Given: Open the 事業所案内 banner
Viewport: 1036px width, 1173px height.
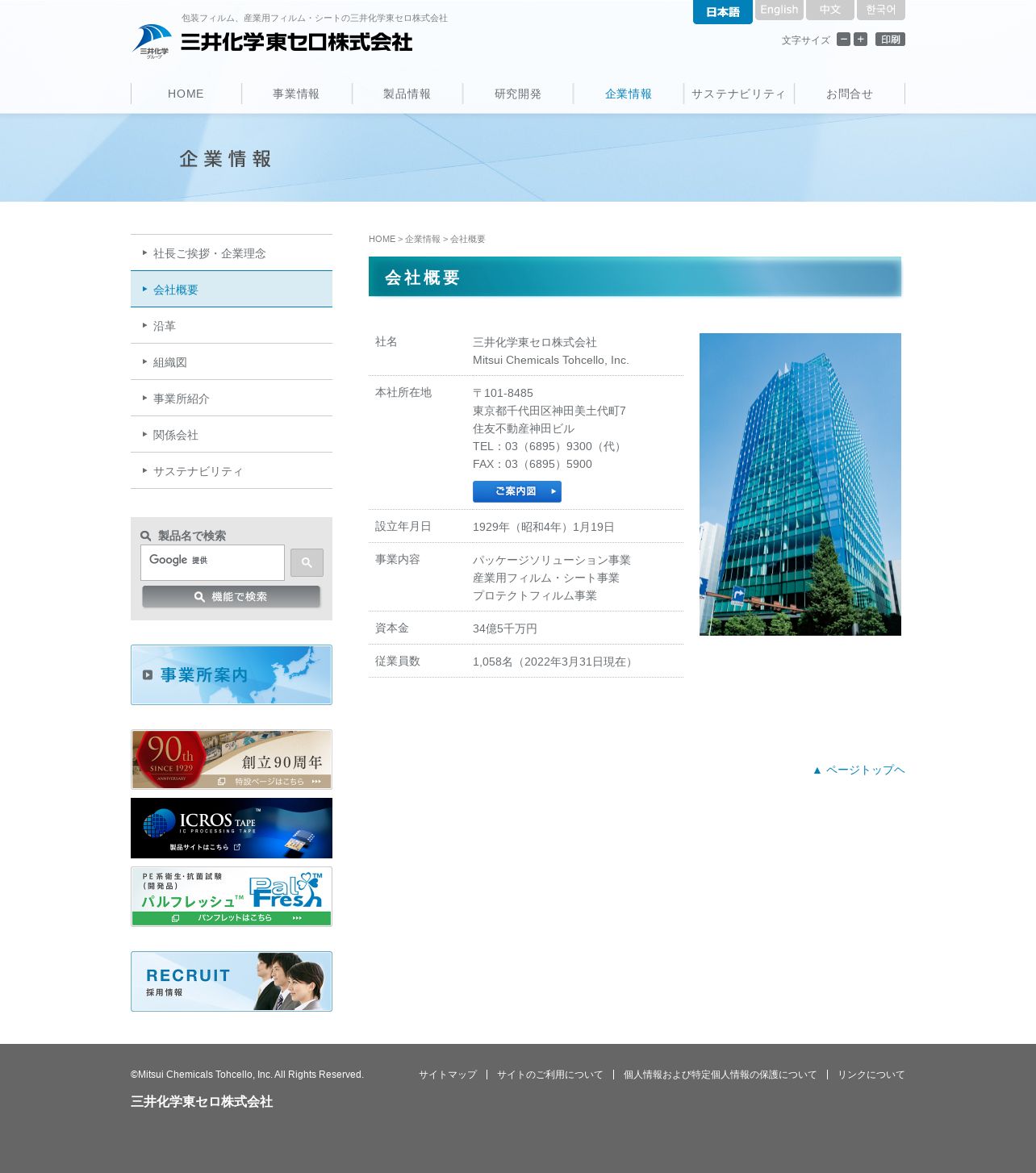Looking at the screenshot, I should point(232,674).
